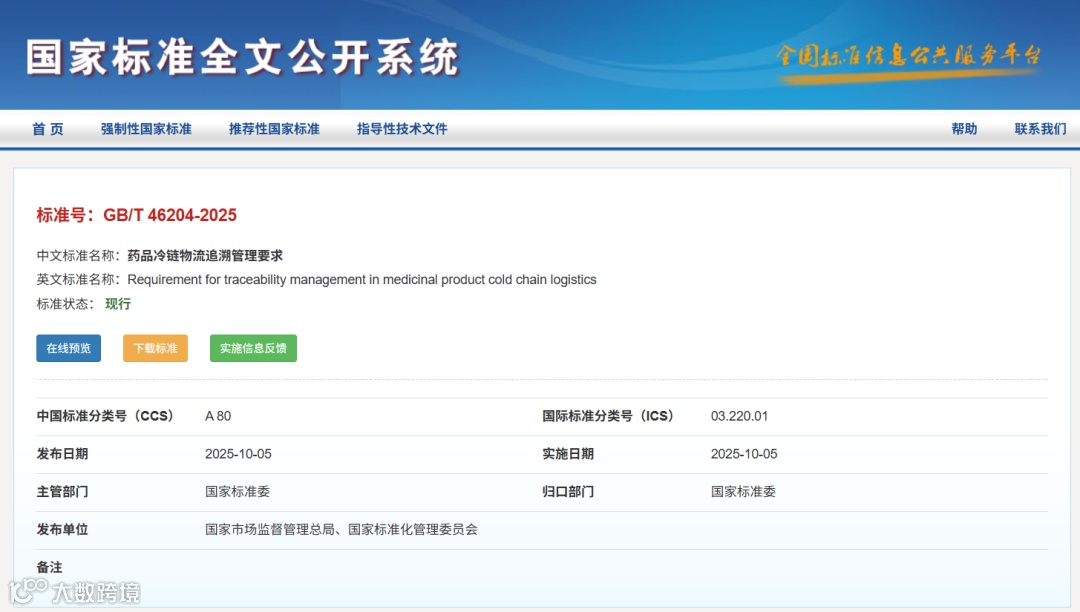Click the blue 在线预览 button

pyautogui.click(x=69, y=348)
